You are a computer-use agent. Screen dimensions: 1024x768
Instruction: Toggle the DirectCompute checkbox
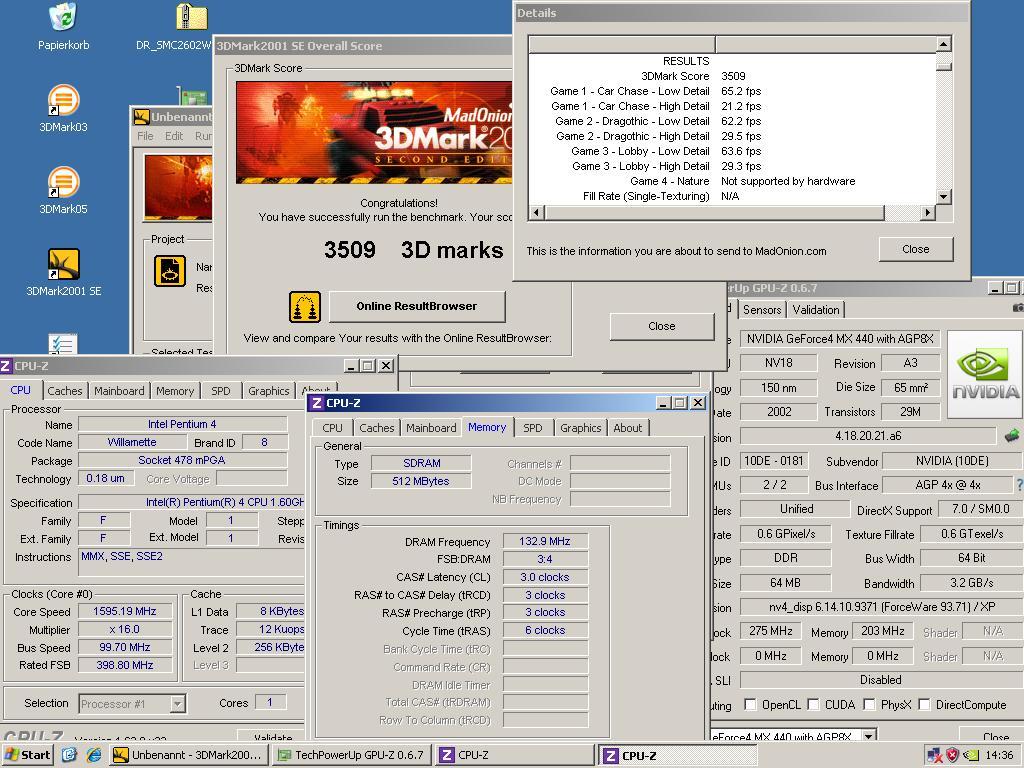point(924,704)
